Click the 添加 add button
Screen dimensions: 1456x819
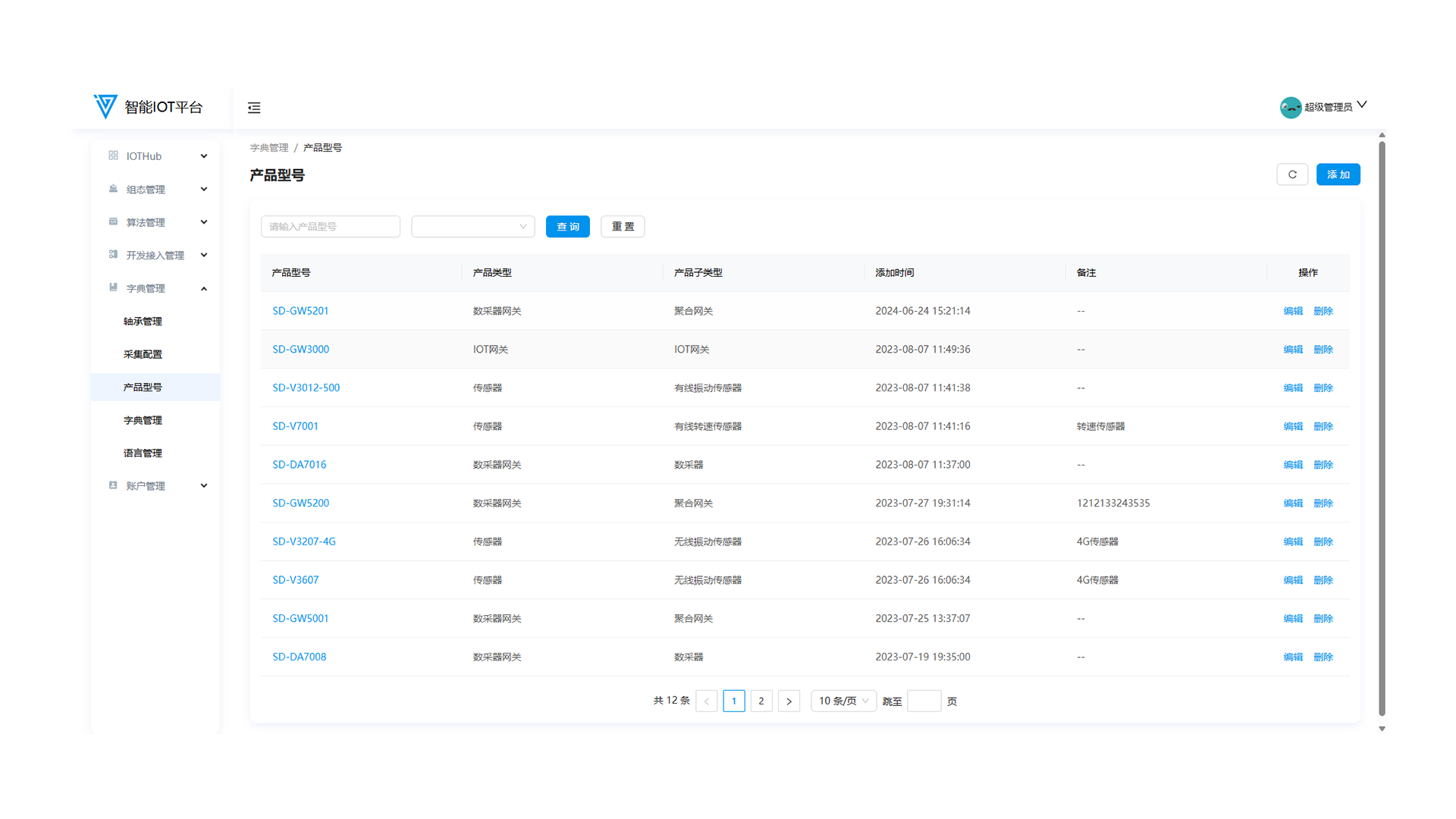pos(1338,174)
